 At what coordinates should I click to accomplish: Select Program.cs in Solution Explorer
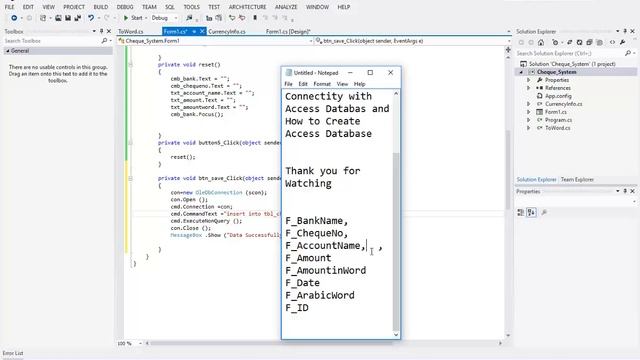[558, 120]
